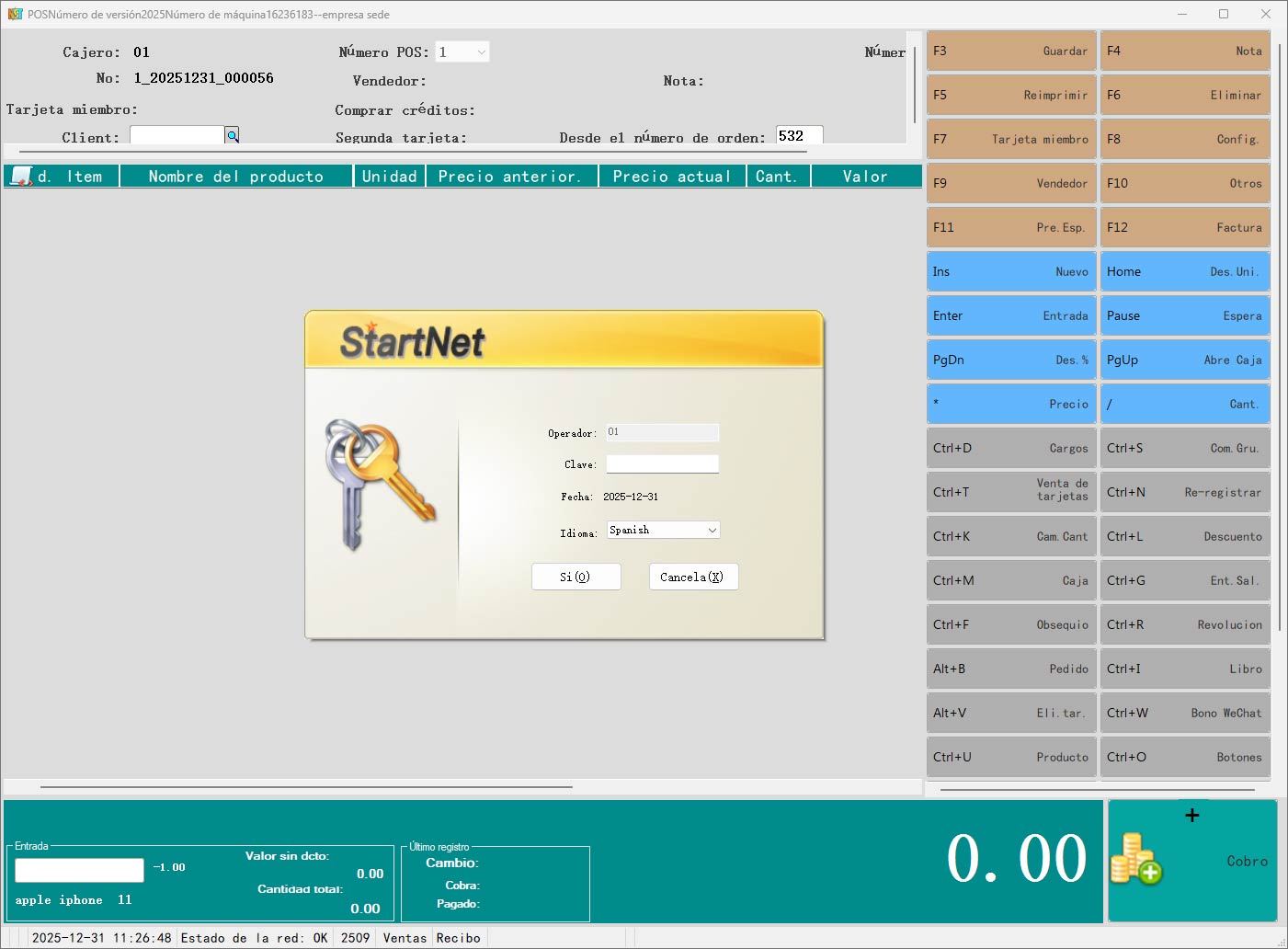Image resolution: width=1288 pixels, height=949 pixels.
Task: Click the F3 Guardar button
Action: click(1010, 51)
